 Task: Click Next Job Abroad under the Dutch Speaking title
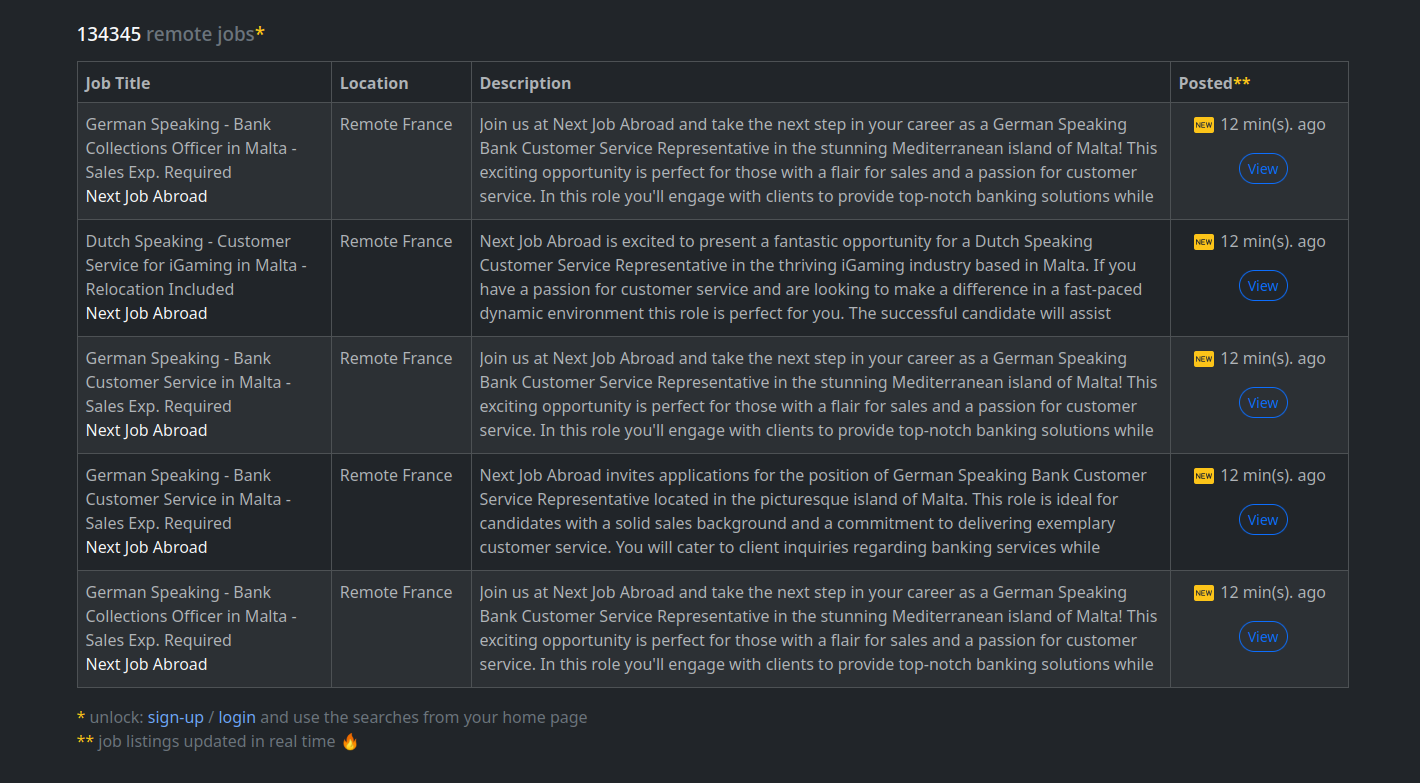tap(147, 313)
